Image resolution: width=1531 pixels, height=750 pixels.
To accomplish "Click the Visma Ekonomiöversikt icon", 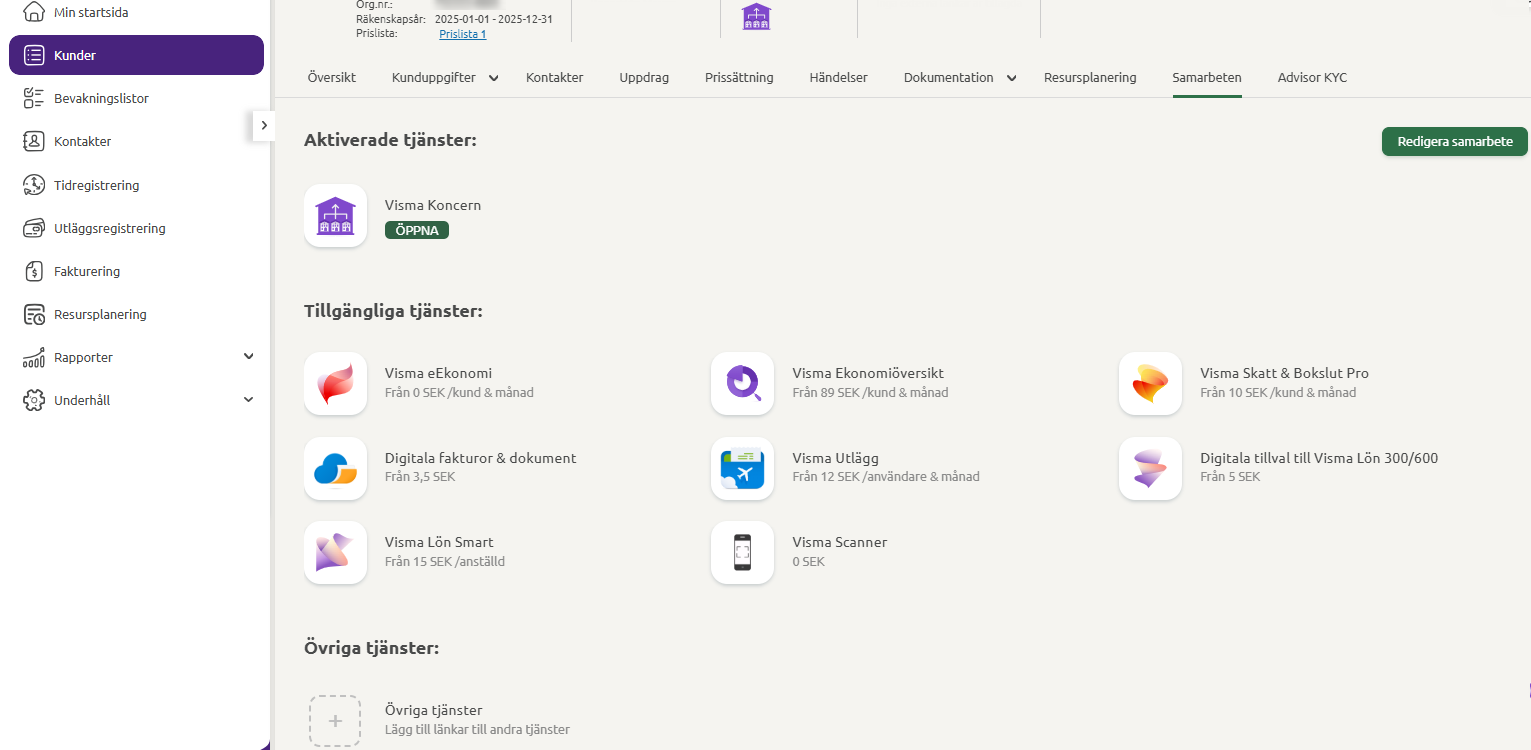I will (x=743, y=383).
